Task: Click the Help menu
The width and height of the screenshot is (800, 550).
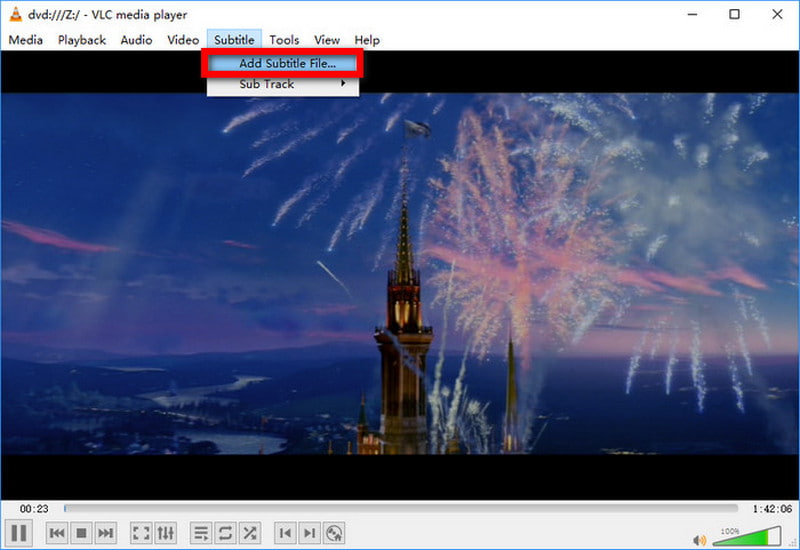Action: click(367, 40)
